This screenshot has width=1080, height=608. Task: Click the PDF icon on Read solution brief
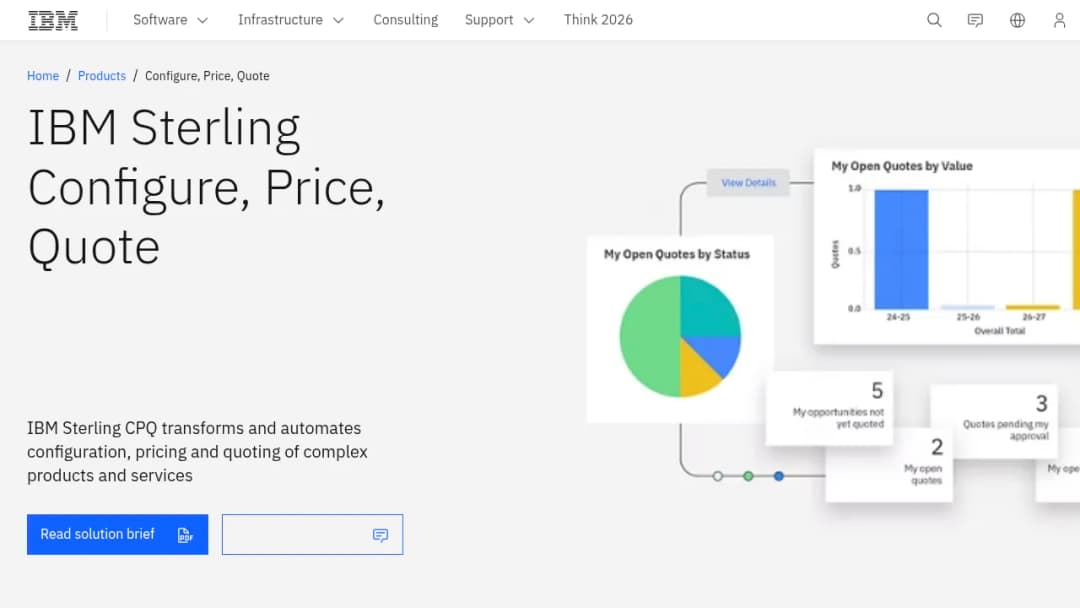coord(185,535)
